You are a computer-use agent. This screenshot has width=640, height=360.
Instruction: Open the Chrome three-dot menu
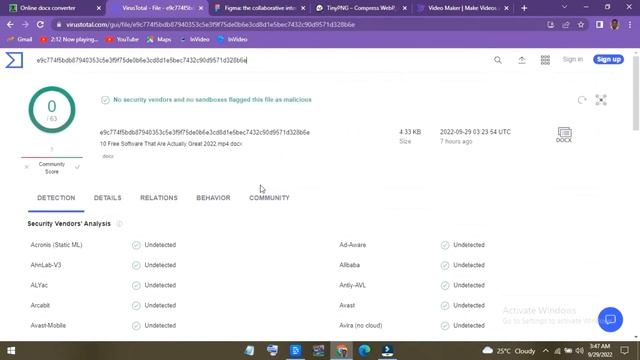[x=630, y=24]
